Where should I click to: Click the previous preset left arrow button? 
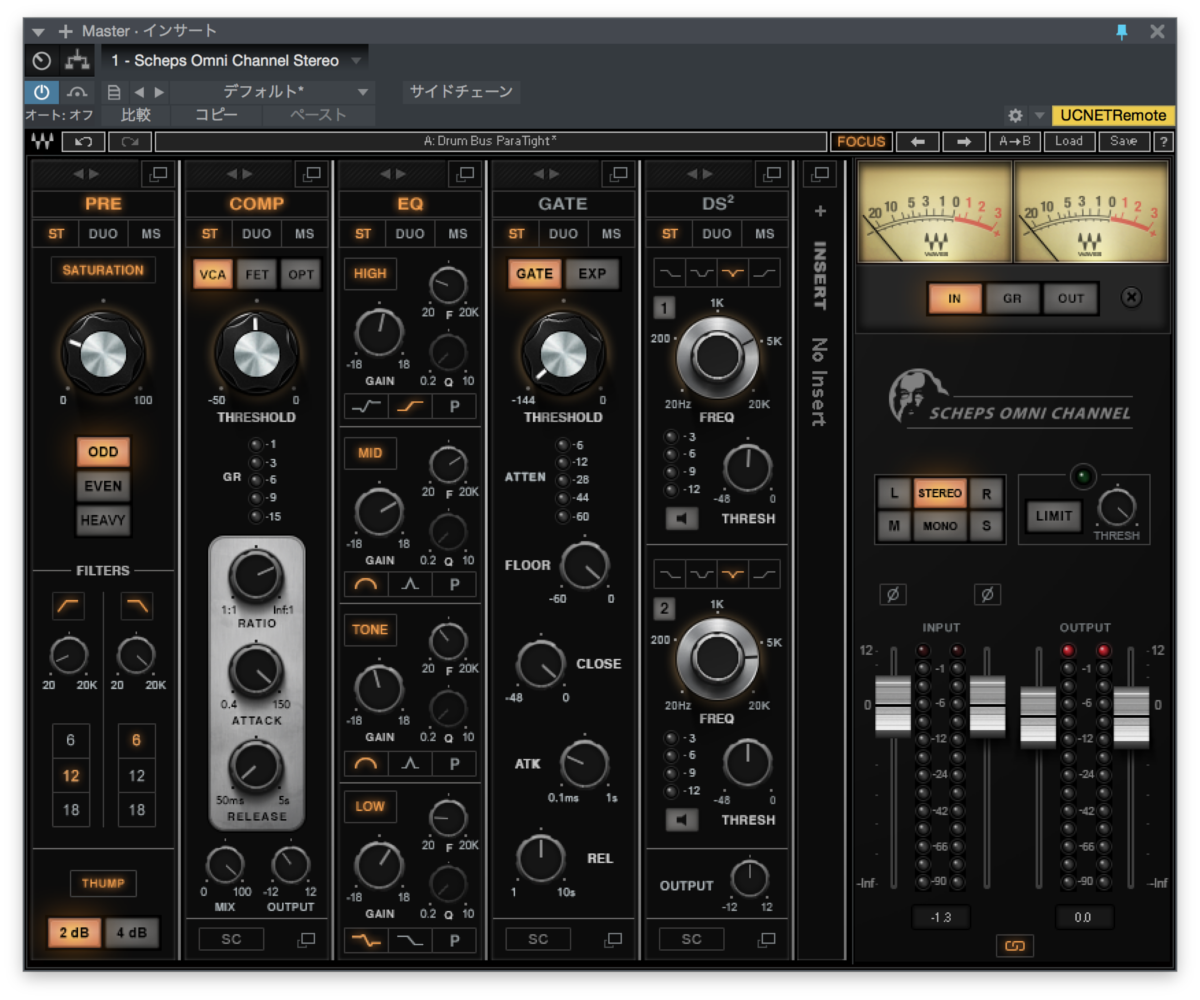(917, 142)
